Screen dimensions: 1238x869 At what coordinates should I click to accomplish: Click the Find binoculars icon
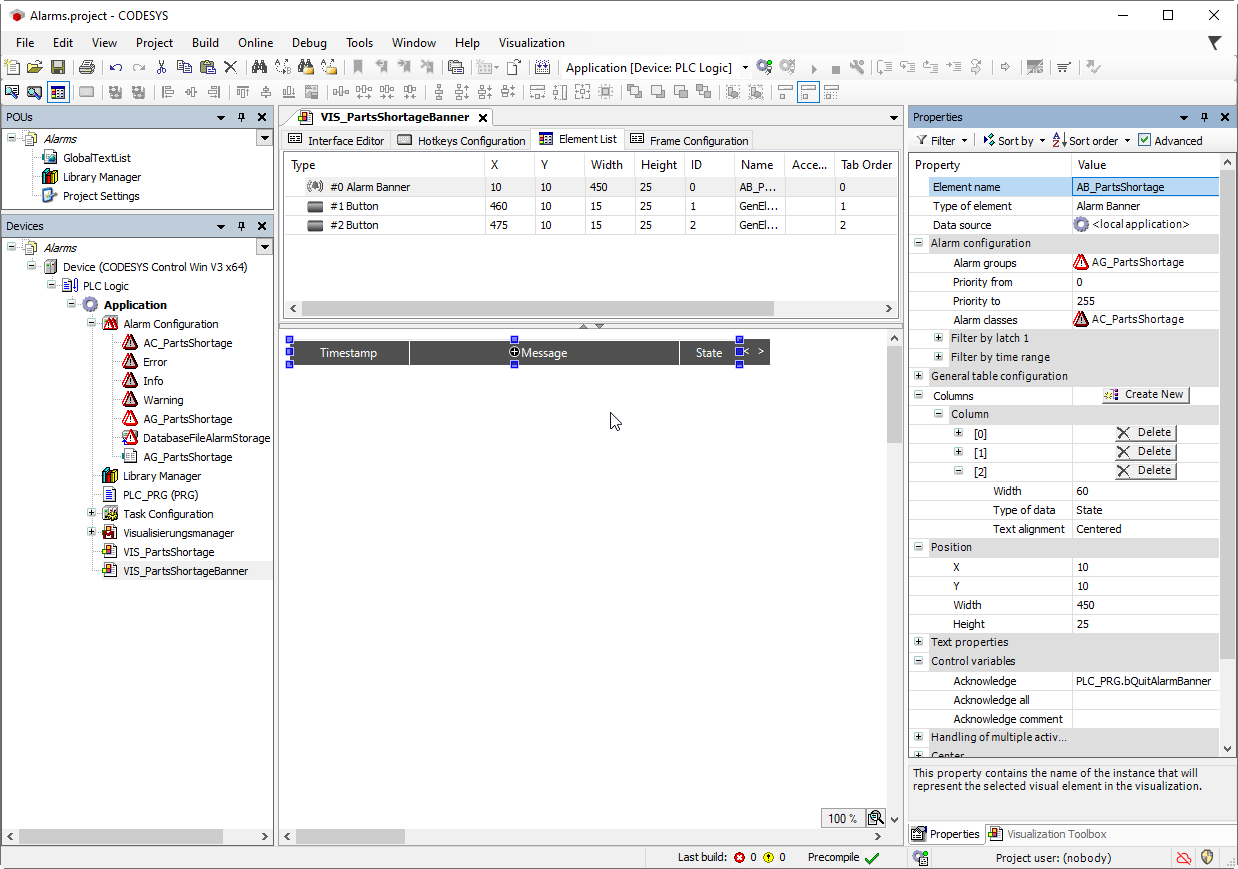258,67
